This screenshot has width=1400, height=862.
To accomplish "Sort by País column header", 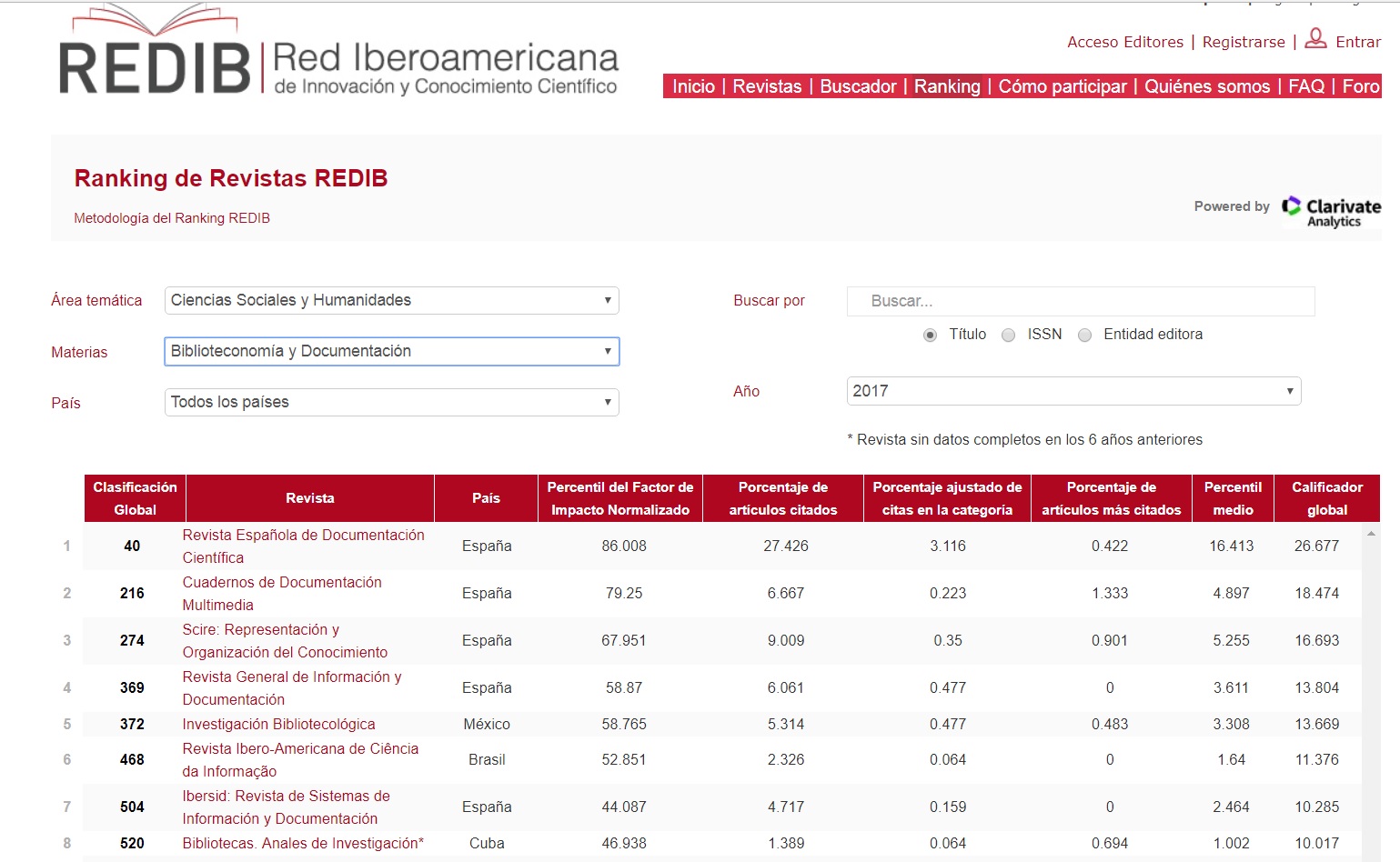I will 487,498.
